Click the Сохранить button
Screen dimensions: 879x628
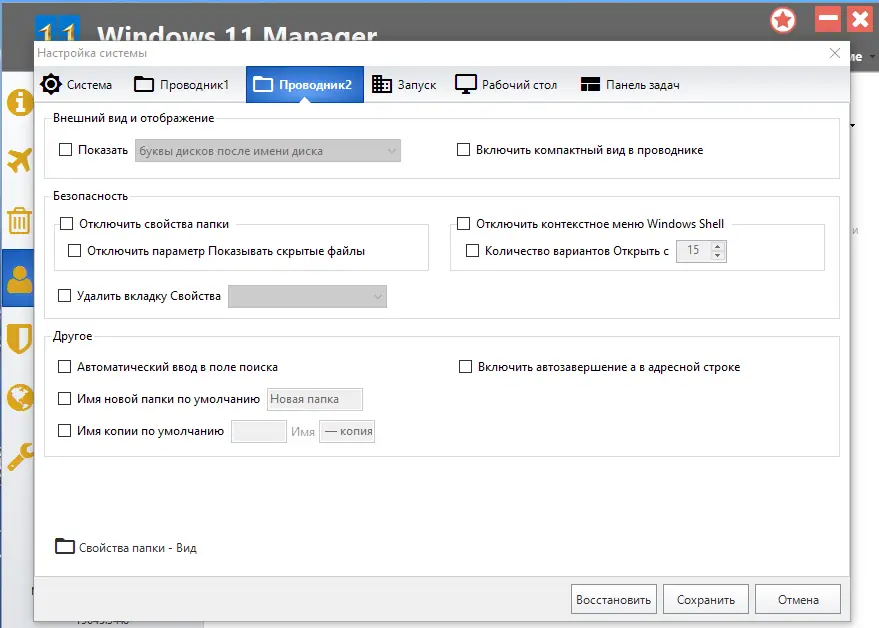coord(706,599)
